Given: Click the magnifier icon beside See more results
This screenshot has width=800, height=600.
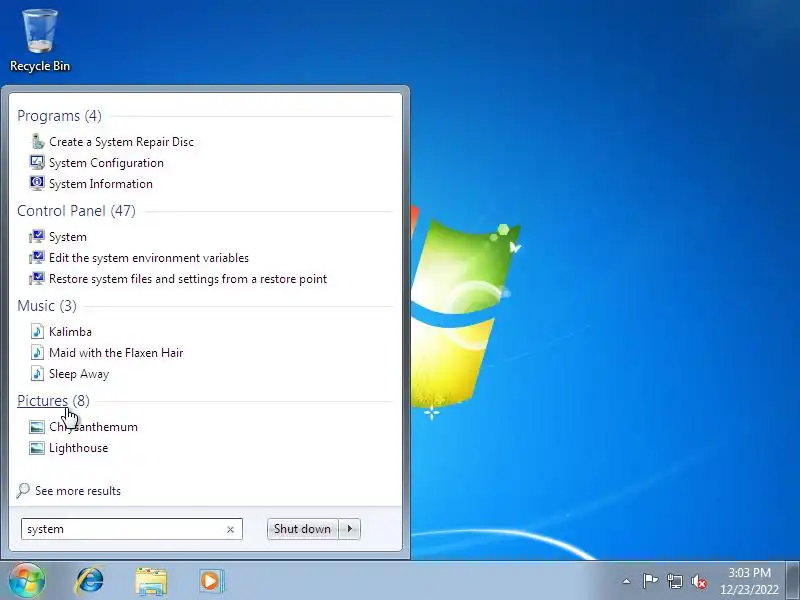Looking at the screenshot, I should [x=23, y=490].
